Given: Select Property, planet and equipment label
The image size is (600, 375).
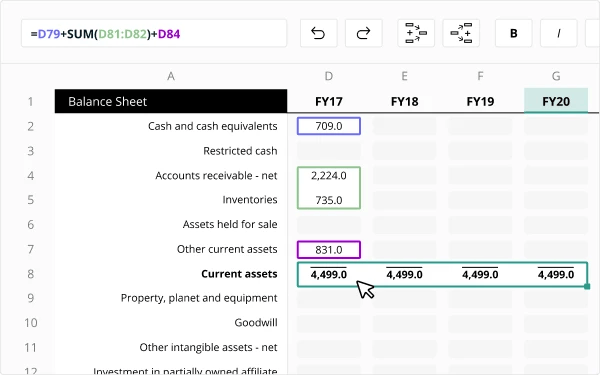Looking at the screenshot, I should [x=199, y=298].
